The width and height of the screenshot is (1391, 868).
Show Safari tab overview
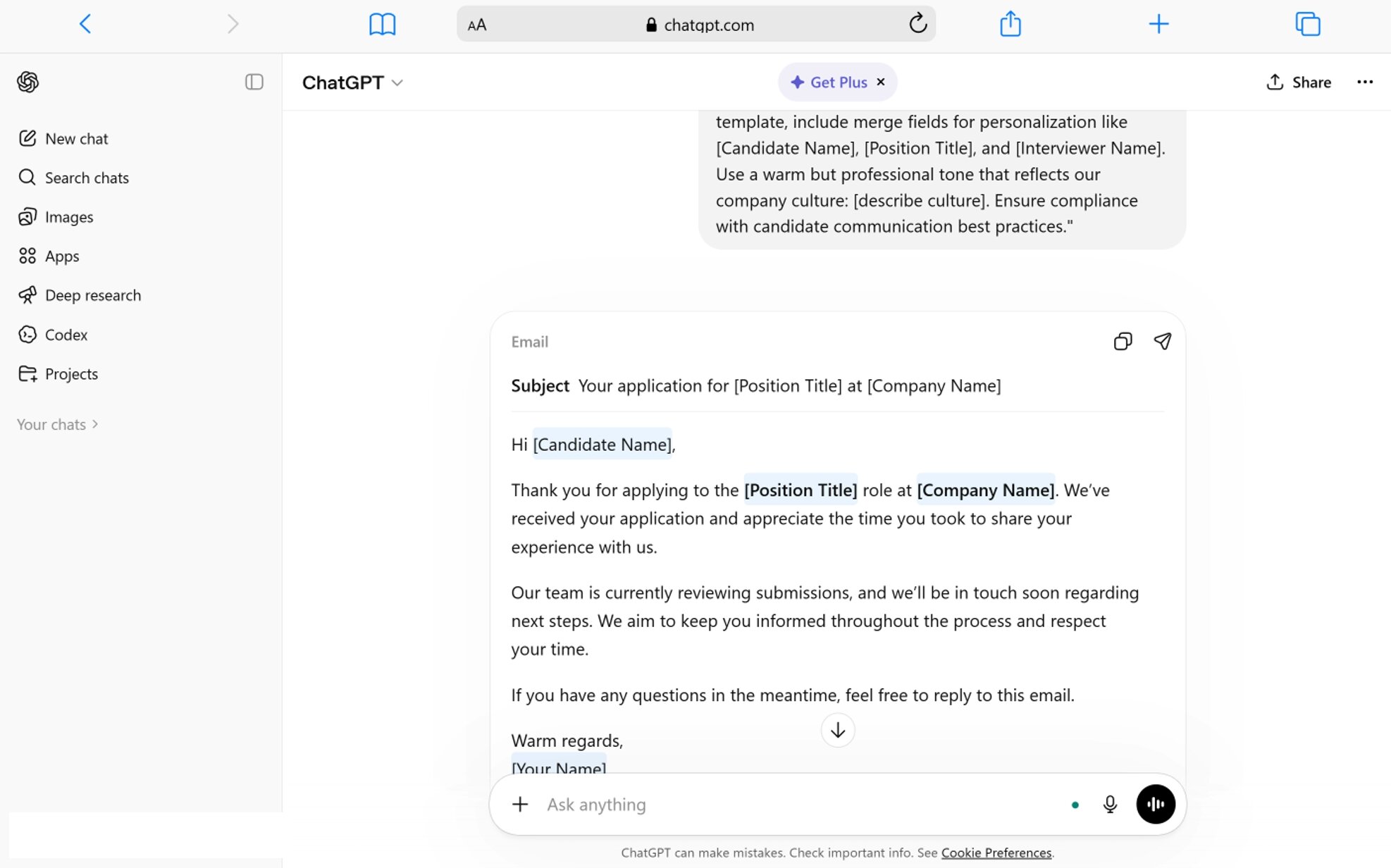(1307, 24)
